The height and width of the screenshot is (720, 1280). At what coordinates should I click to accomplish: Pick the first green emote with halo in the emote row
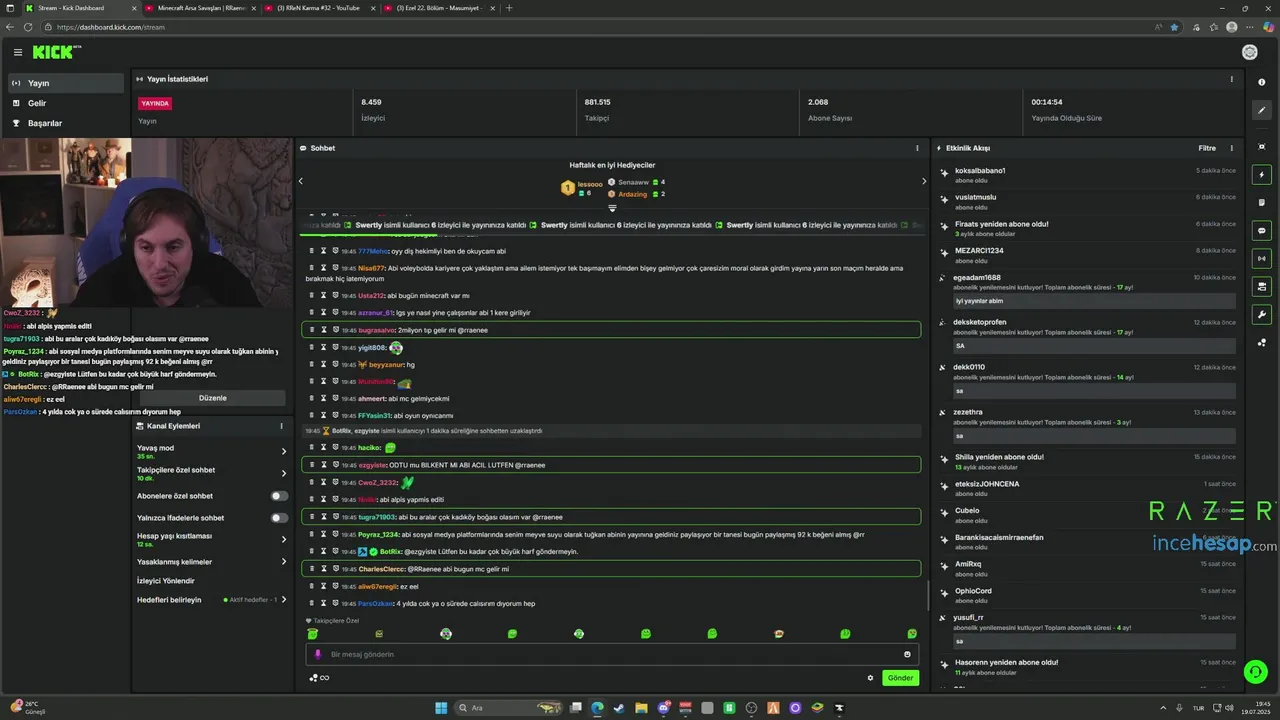point(313,634)
